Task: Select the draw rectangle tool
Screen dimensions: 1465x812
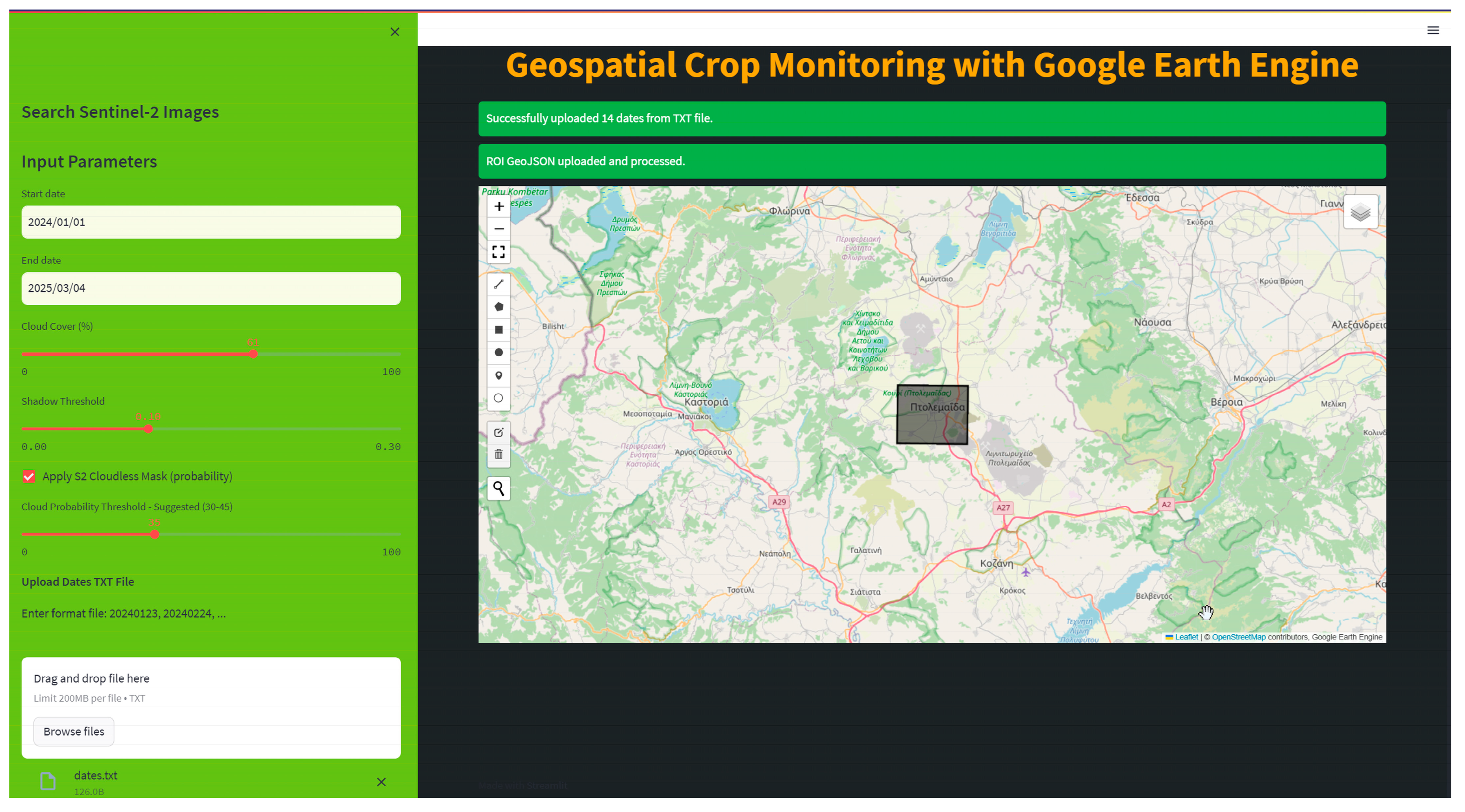Action: tap(499, 330)
